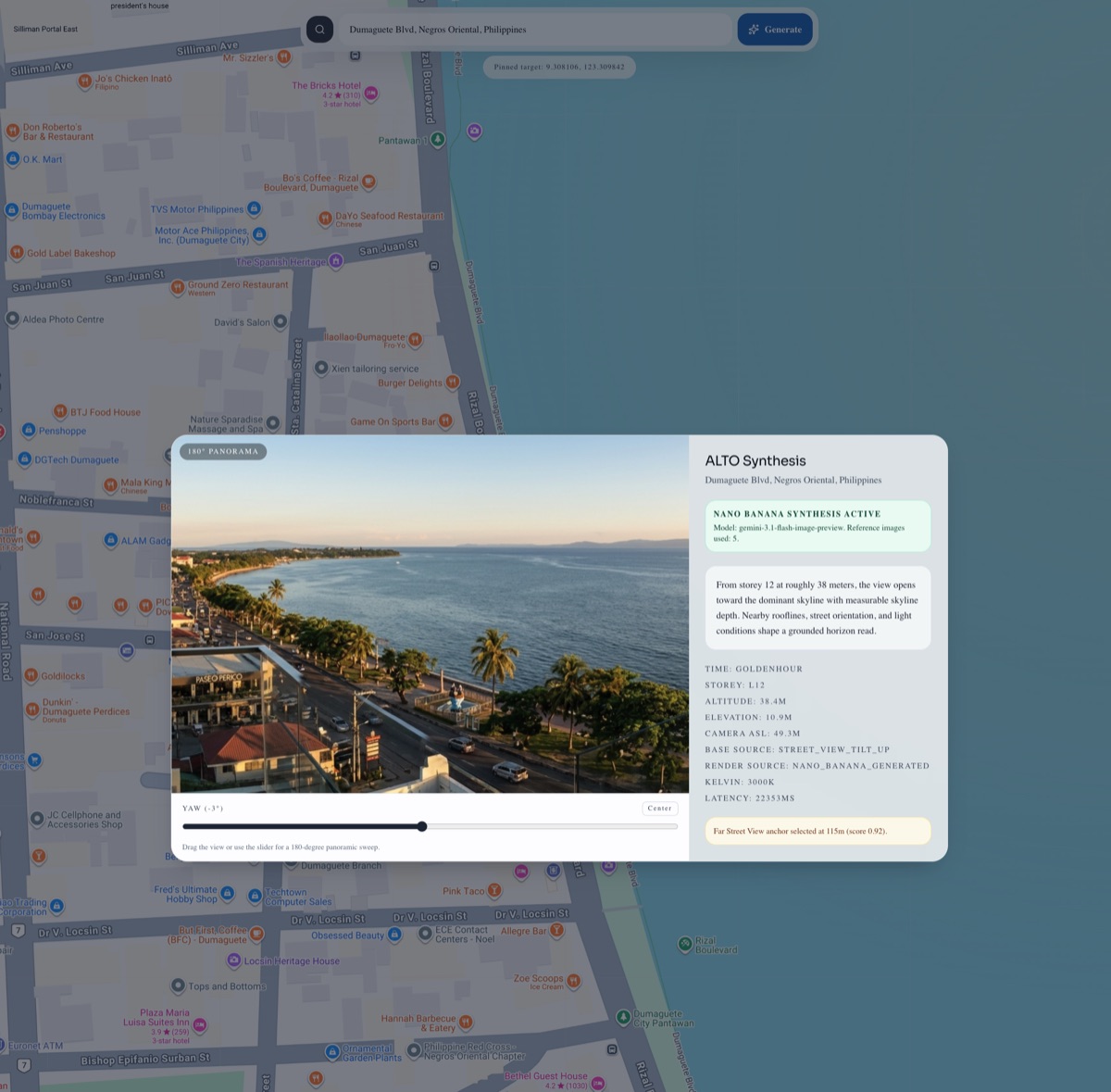Image resolution: width=1111 pixels, height=1092 pixels.
Task: Focus the Dumaguete Blvd location search field
Action: point(534,30)
